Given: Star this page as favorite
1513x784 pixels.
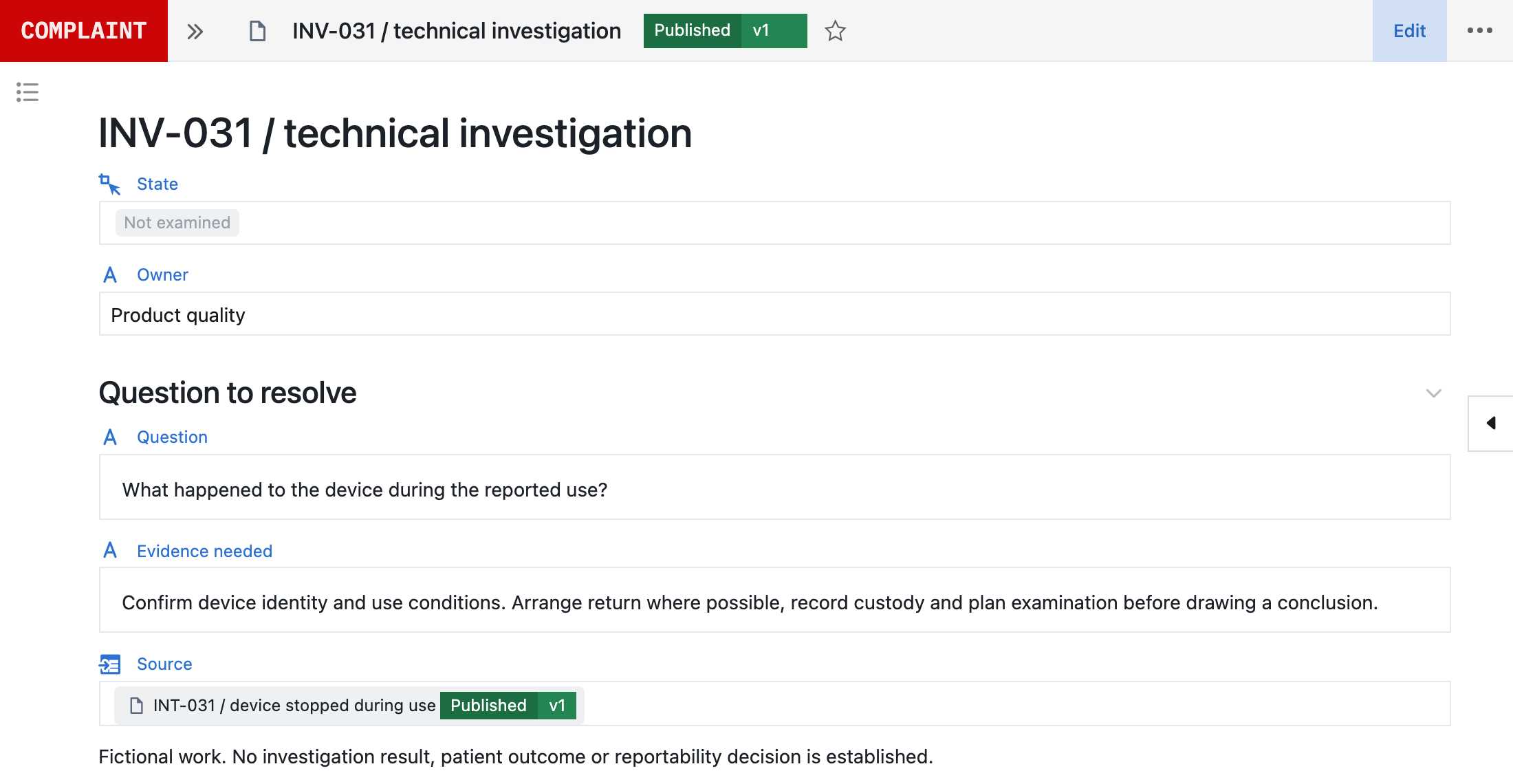Looking at the screenshot, I should (835, 31).
